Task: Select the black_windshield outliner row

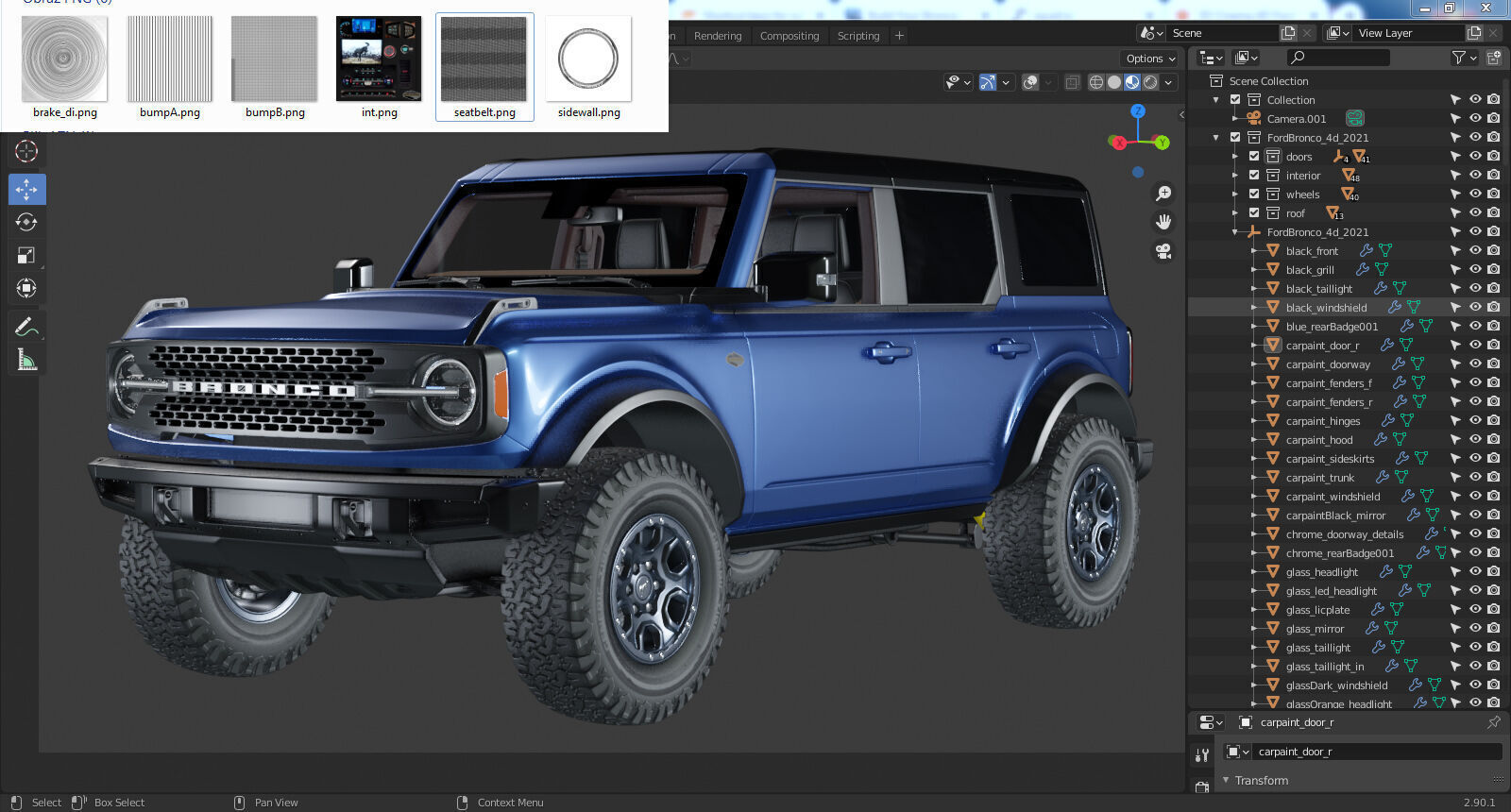Action: point(1349,308)
